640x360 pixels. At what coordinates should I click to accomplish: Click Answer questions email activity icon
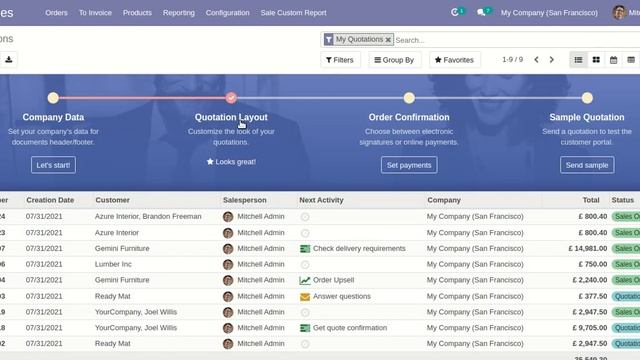pos(305,297)
